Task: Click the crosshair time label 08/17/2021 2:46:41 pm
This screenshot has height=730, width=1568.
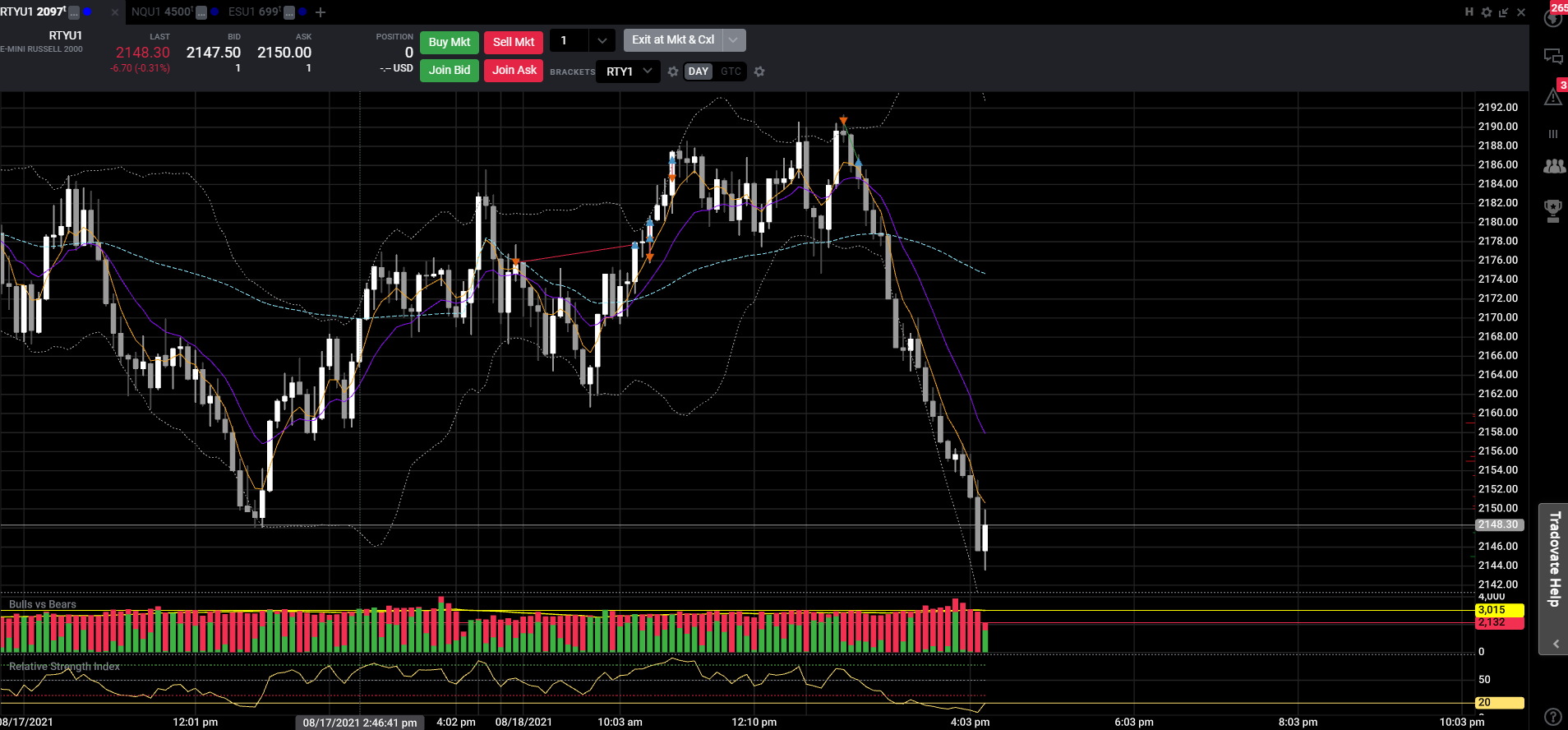Action: pos(360,723)
